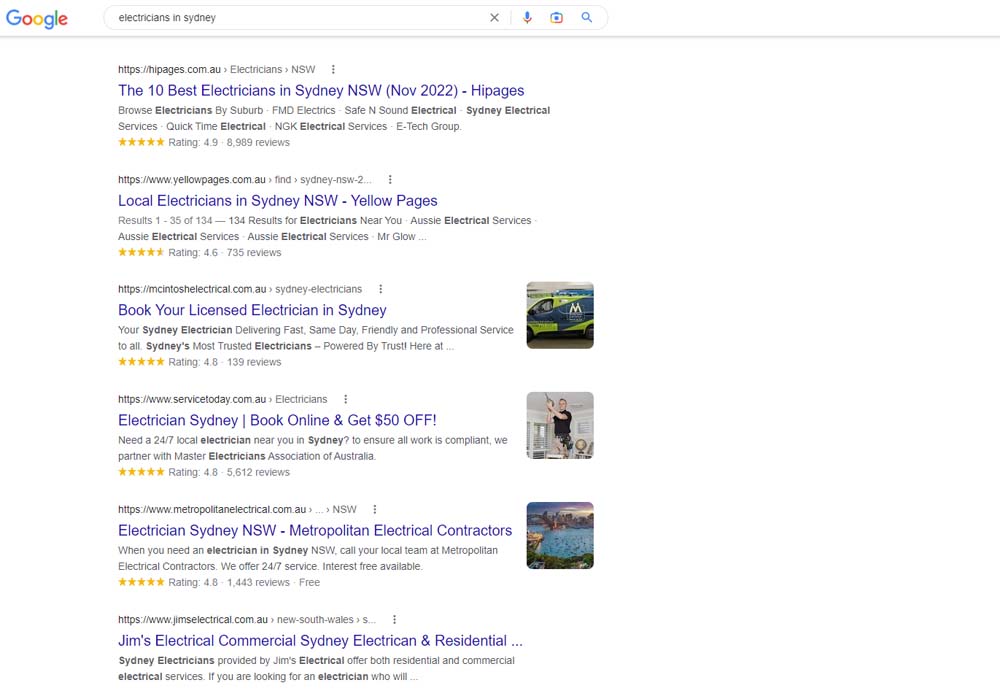1000x699 pixels.
Task: Open 'Book Your Licensed Electrician in Sydney' link
Action: [252, 310]
